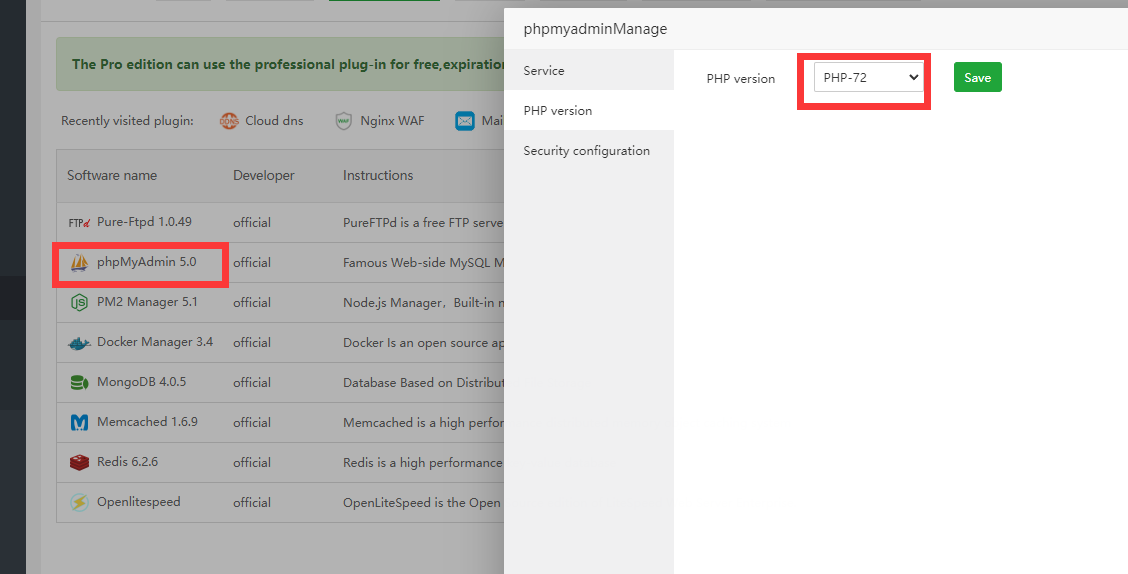The width and height of the screenshot is (1128, 574).
Task: Click the PM2 Manager Node.js icon
Action: (x=79, y=303)
